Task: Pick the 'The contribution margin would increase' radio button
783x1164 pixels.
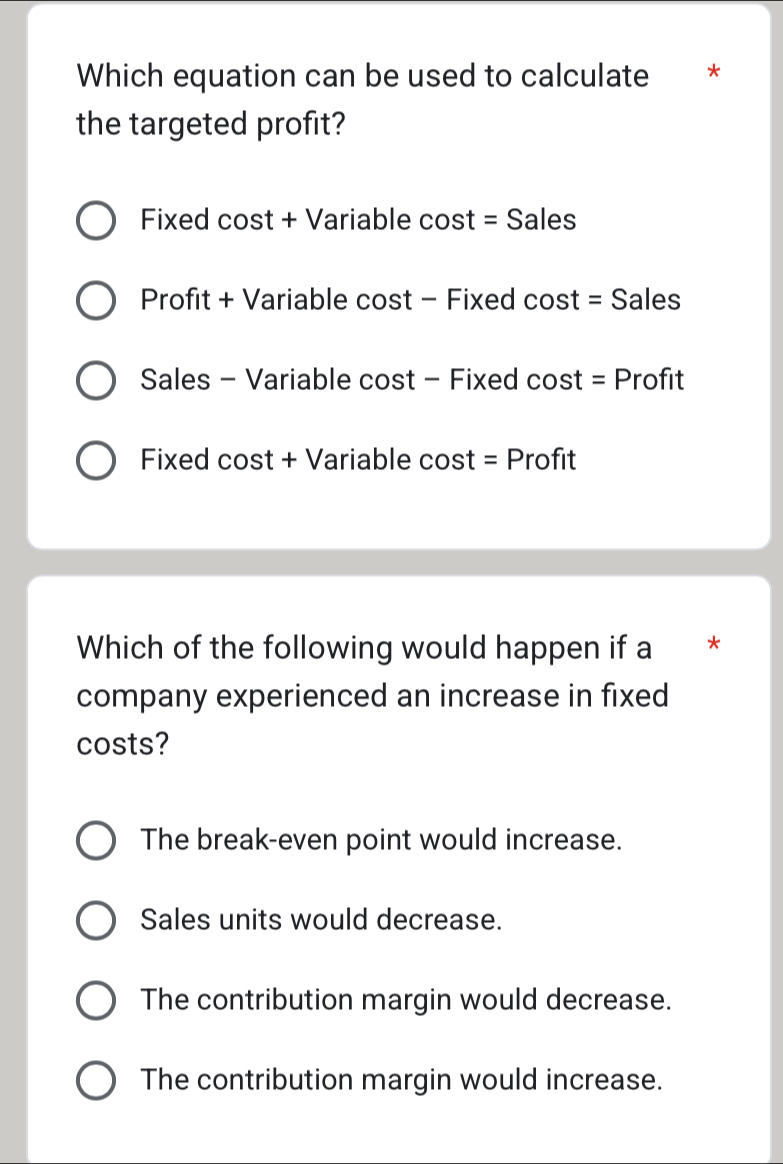Action: [x=96, y=1081]
